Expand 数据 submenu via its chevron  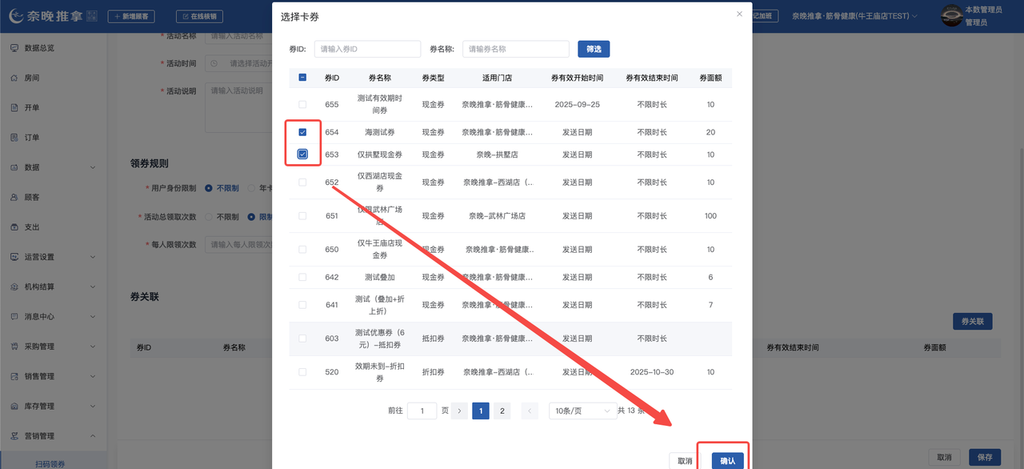(92, 168)
